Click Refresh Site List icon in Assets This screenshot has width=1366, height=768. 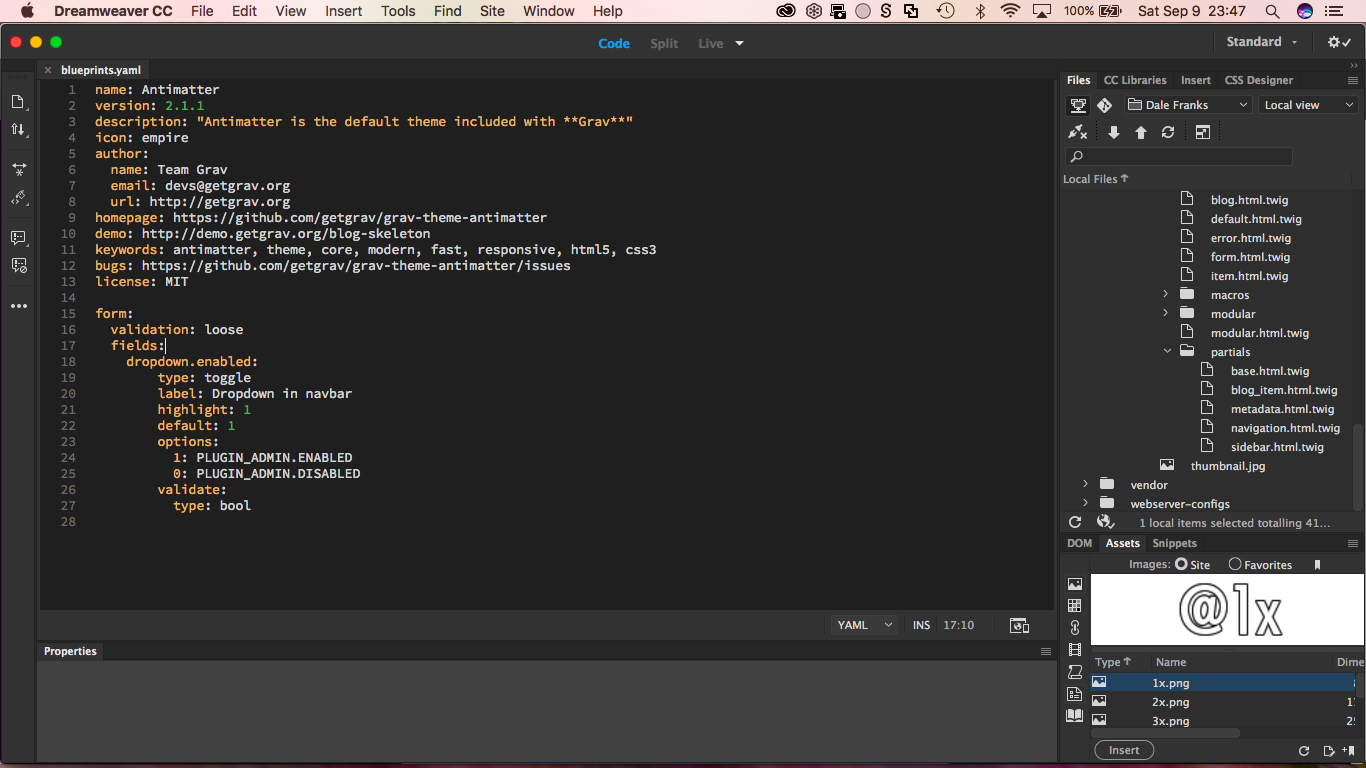(x=1304, y=751)
